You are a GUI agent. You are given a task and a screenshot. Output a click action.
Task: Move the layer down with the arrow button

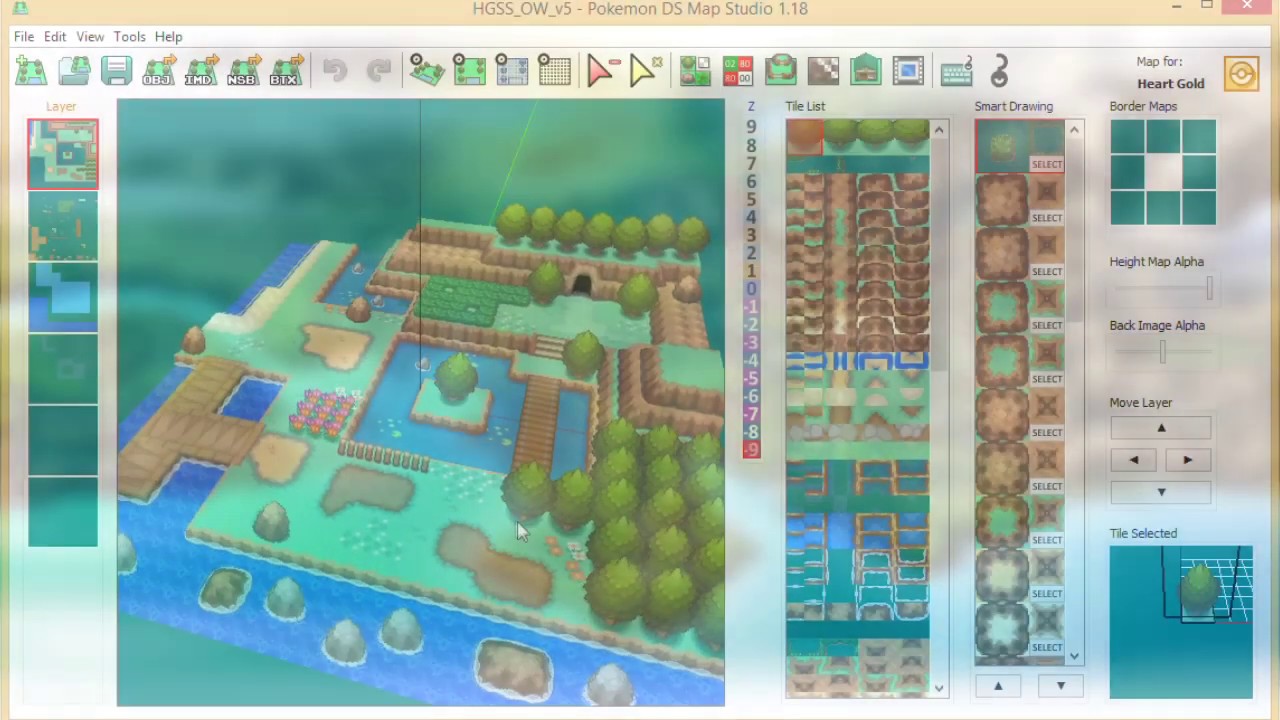[1161, 492]
